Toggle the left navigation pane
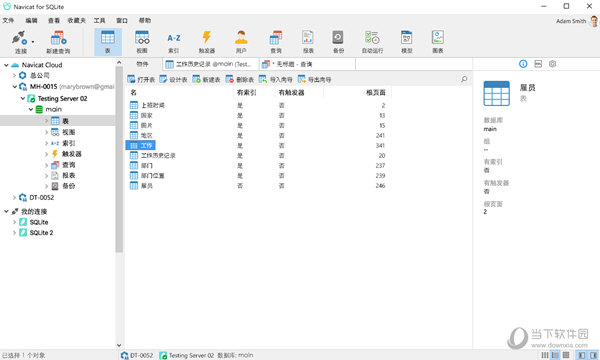The width and height of the screenshot is (600, 360). tap(581, 355)
